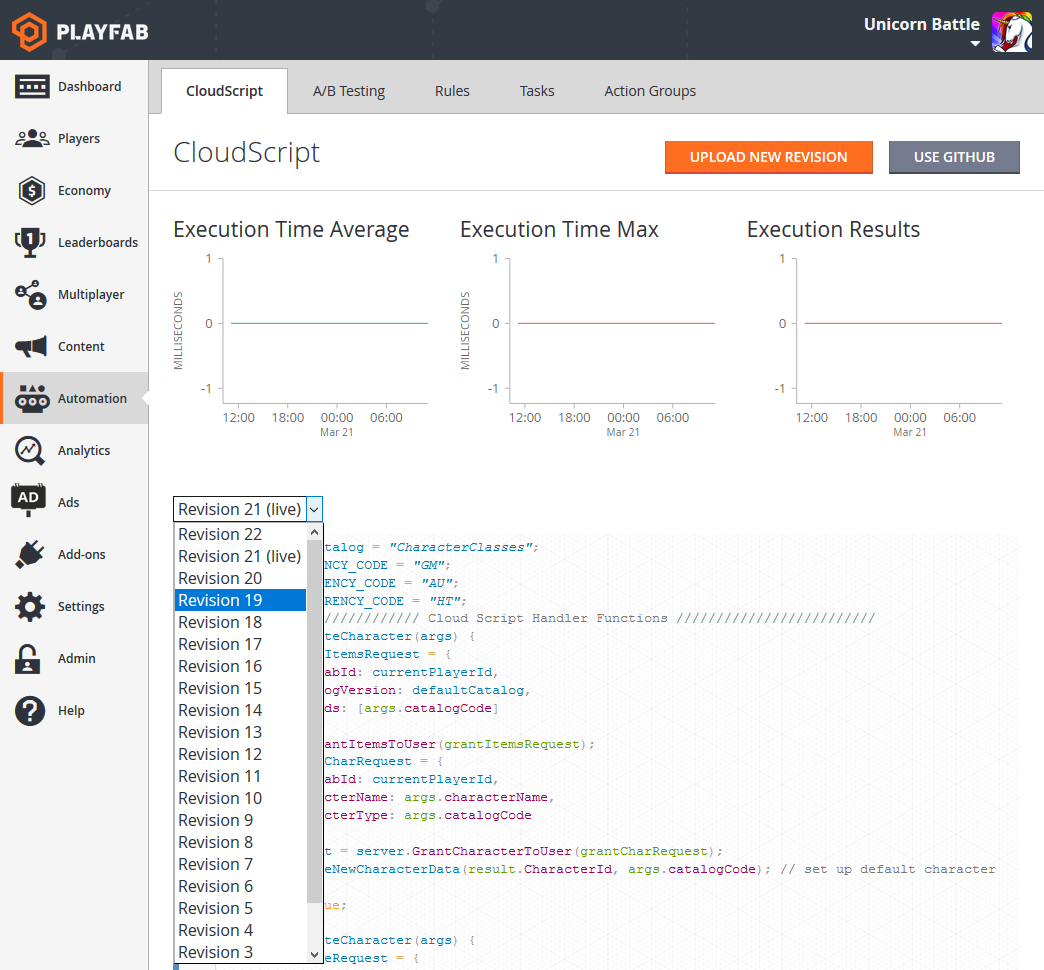This screenshot has height=970, width=1044.
Task: Click the Admin padlock icon
Action: click(x=28, y=658)
